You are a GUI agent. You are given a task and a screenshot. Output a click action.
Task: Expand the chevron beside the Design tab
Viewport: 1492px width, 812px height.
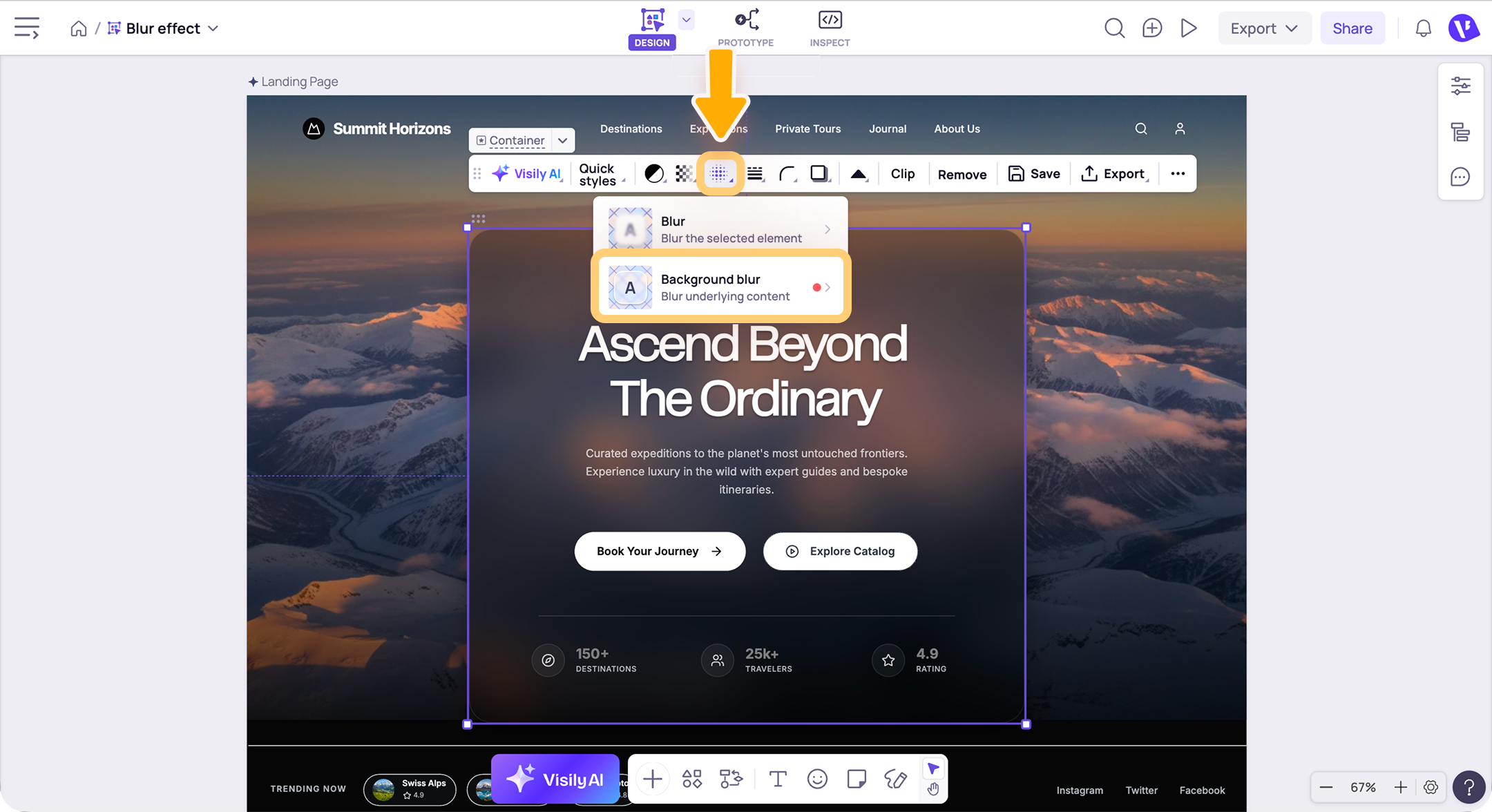(x=686, y=20)
